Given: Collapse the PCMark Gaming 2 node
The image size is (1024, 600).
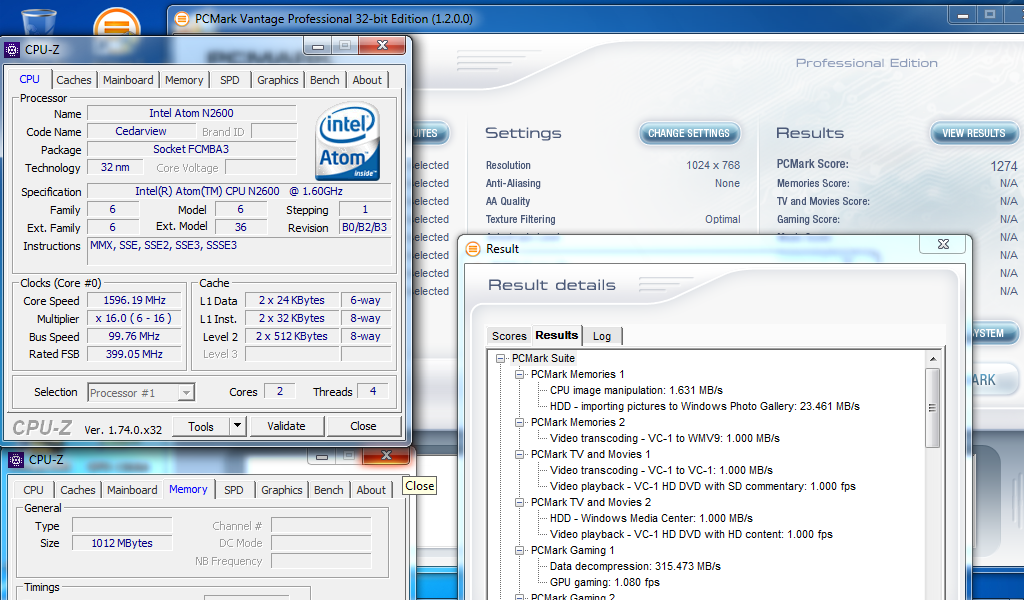Looking at the screenshot, I should (x=520, y=597).
